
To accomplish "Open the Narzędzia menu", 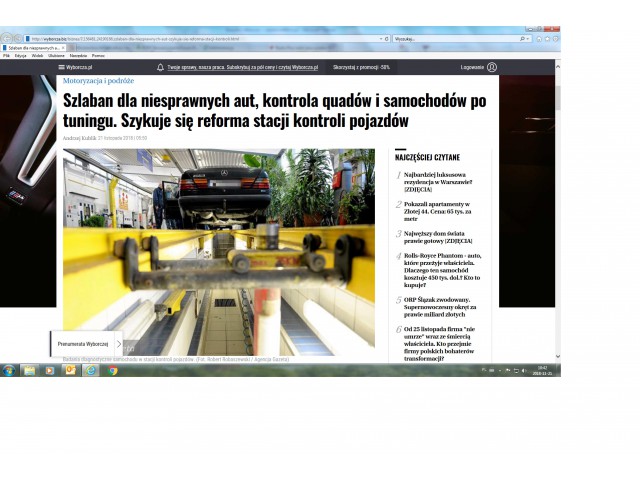I will tap(77, 55).
